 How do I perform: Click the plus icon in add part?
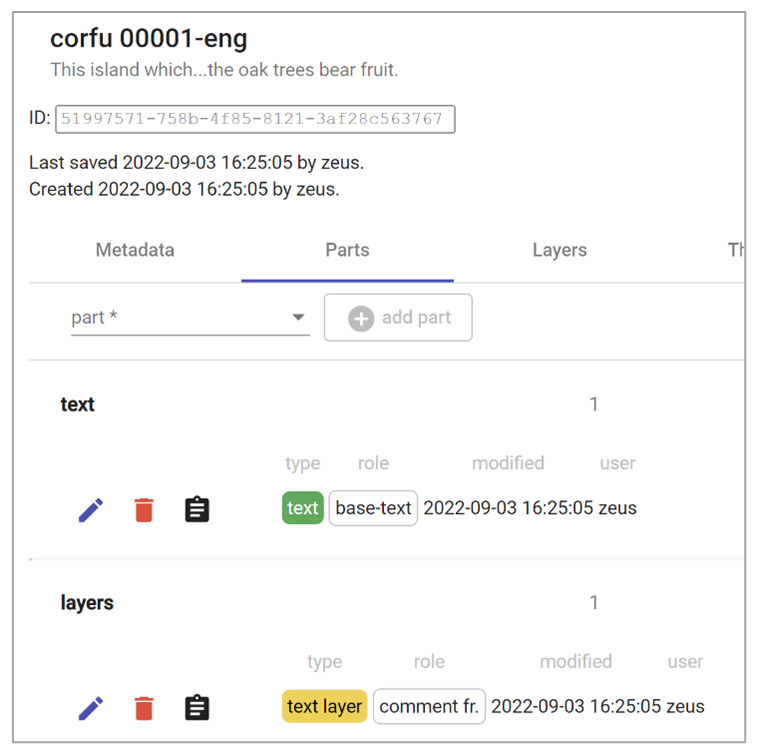(361, 319)
